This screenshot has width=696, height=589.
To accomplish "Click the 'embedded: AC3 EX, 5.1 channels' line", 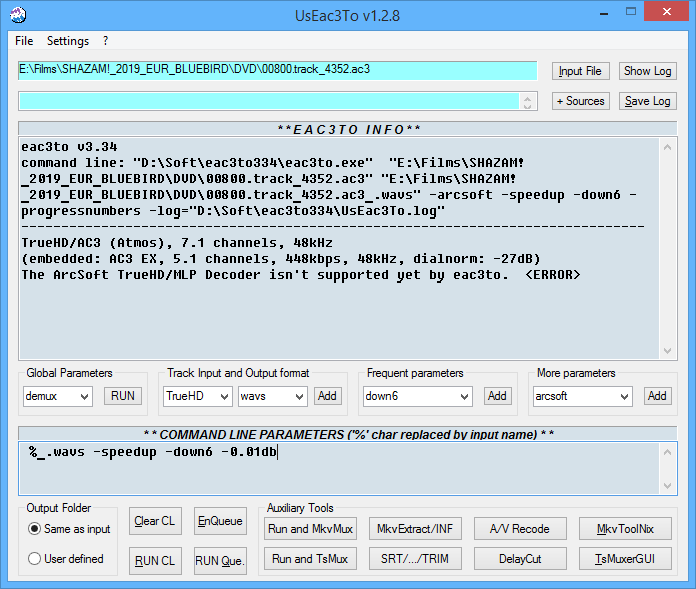I will pyautogui.click(x=281, y=259).
